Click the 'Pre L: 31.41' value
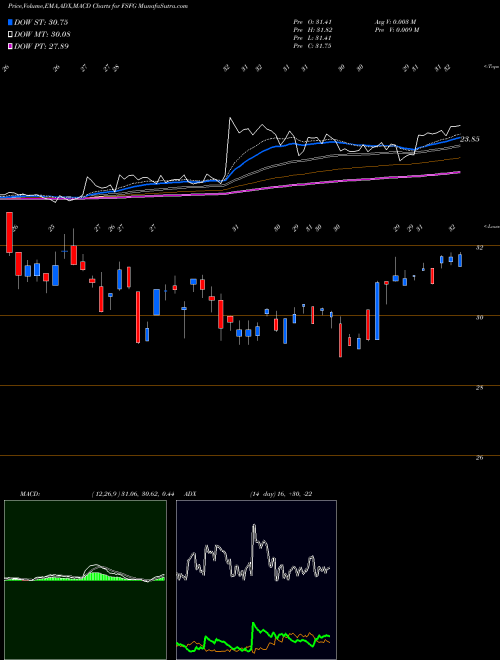Screen dimensions: 500x660 [312, 38]
